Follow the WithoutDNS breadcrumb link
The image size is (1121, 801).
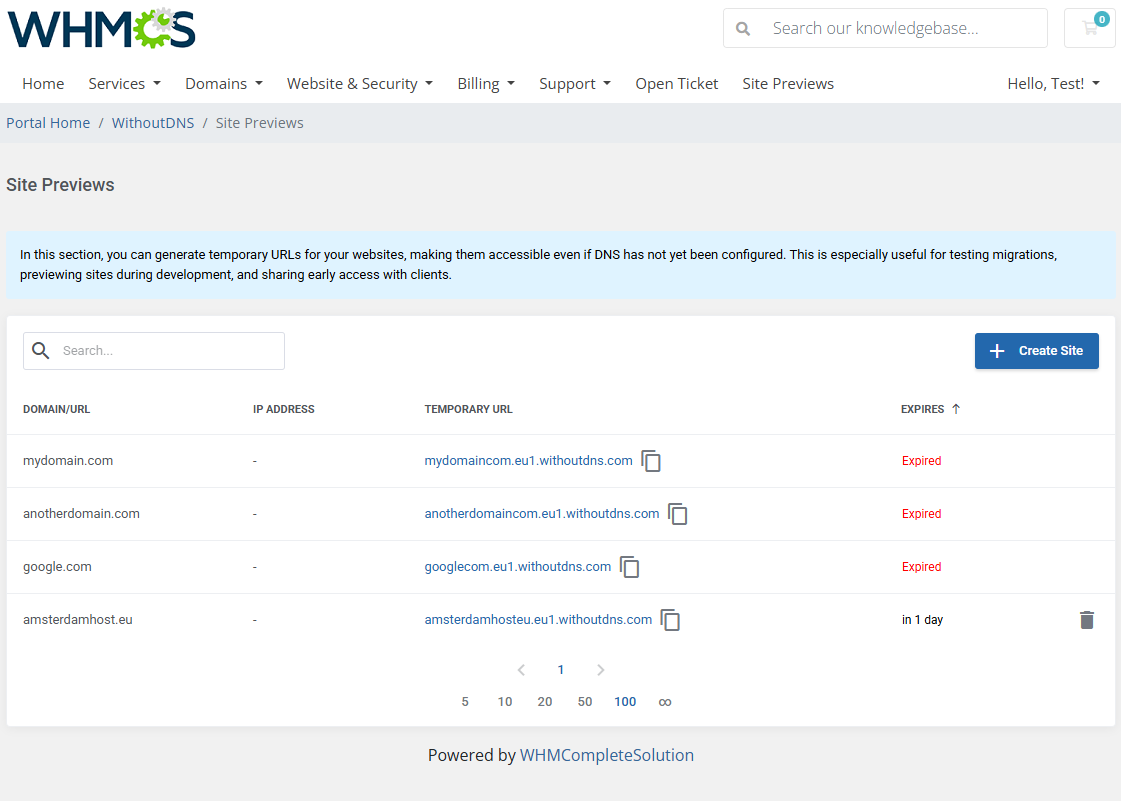click(153, 123)
